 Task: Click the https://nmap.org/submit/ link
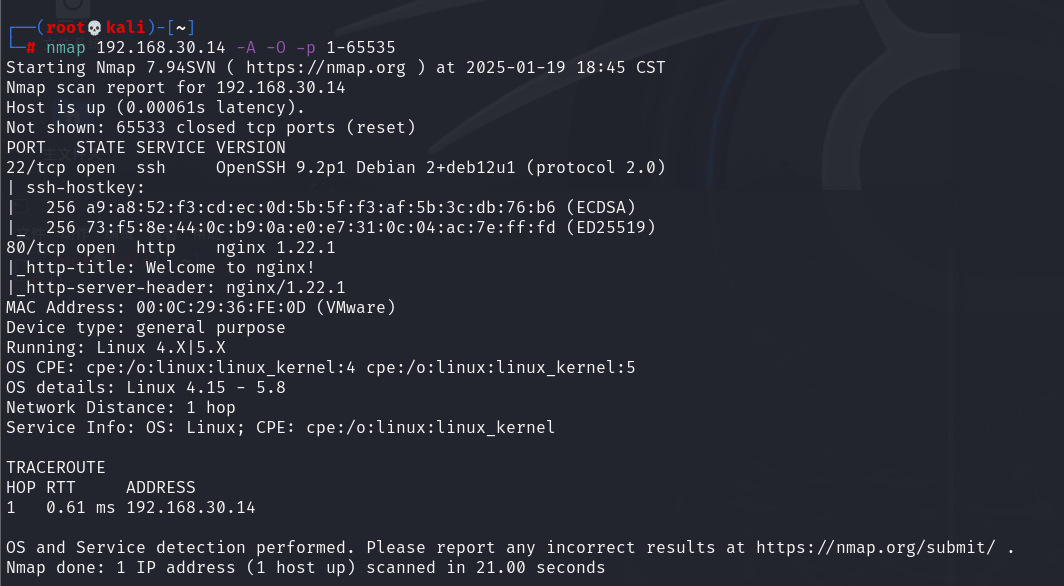[x=875, y=547]
